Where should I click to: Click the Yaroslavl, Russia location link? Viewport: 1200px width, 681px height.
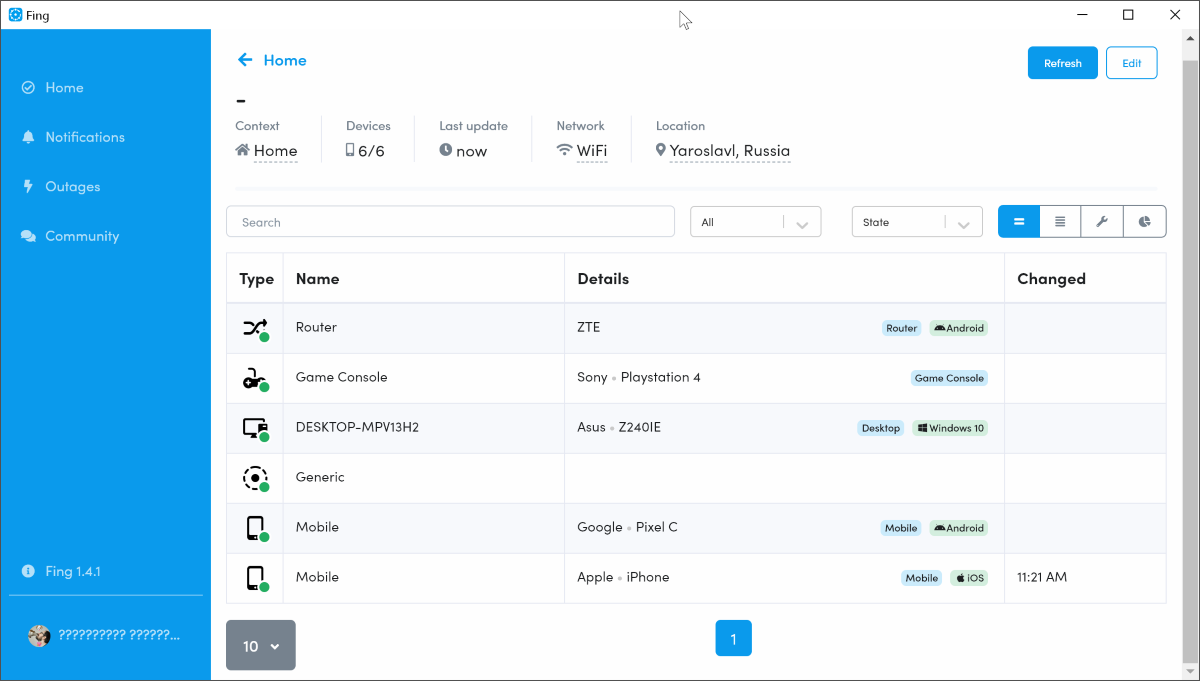click(730, 152)
